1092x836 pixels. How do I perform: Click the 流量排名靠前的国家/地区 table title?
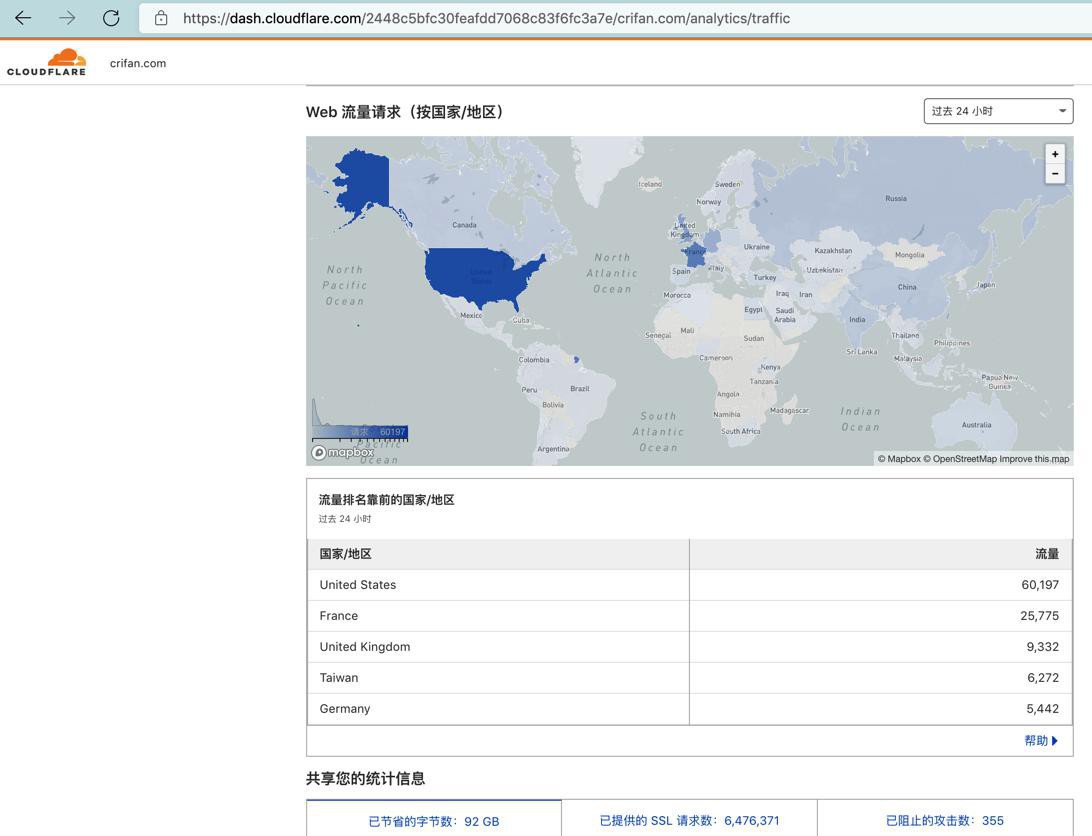pos(387,500)
